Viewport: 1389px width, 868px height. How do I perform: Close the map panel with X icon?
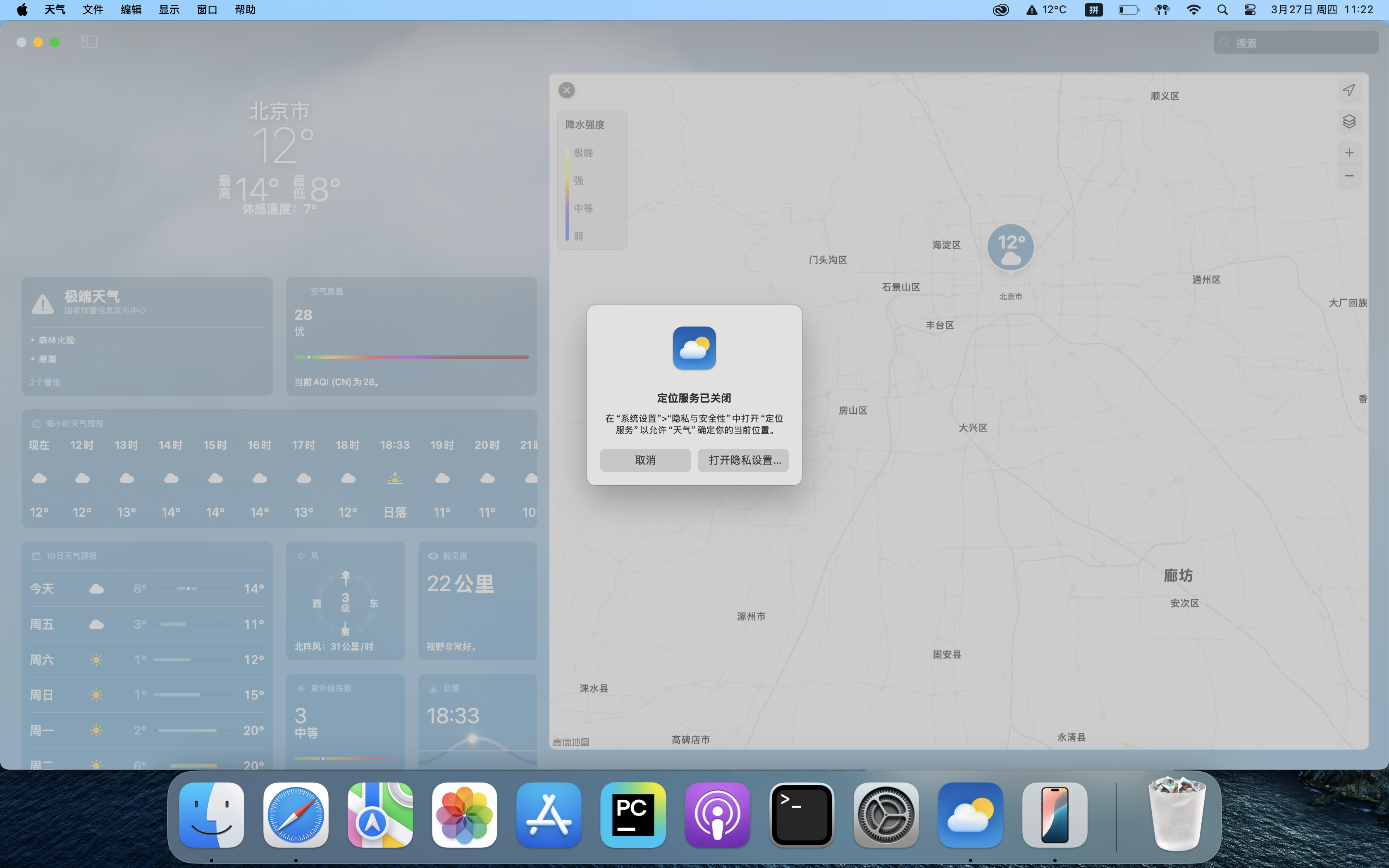click(x=566, y=90)
